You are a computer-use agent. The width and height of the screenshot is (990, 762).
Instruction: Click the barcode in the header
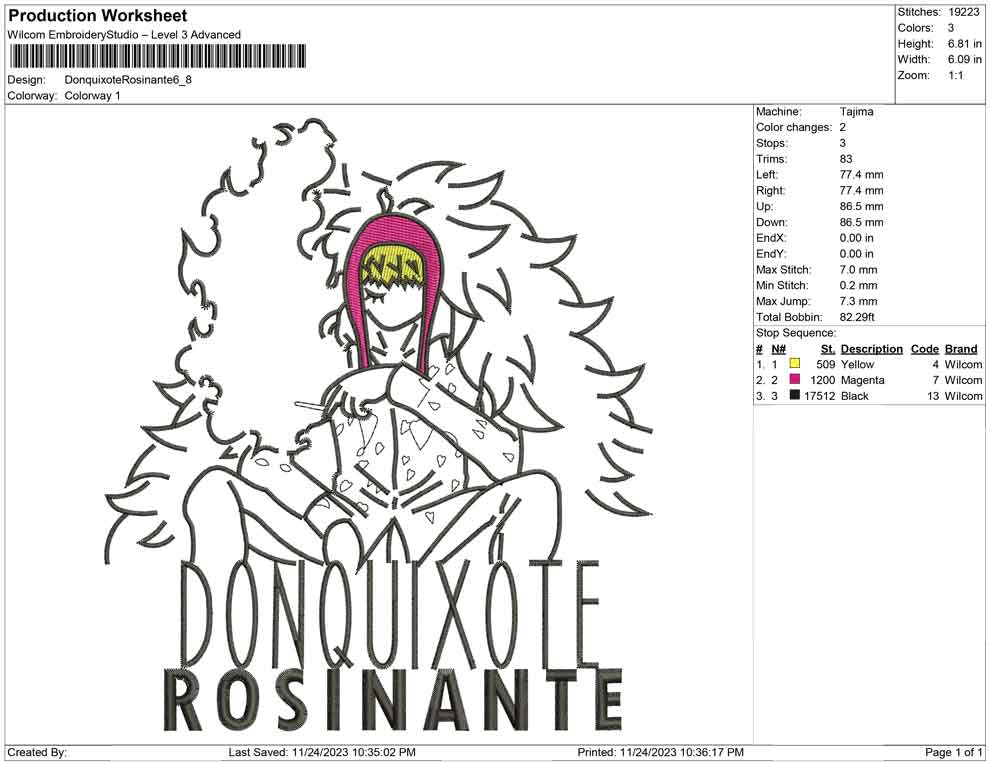pos(158,56)
